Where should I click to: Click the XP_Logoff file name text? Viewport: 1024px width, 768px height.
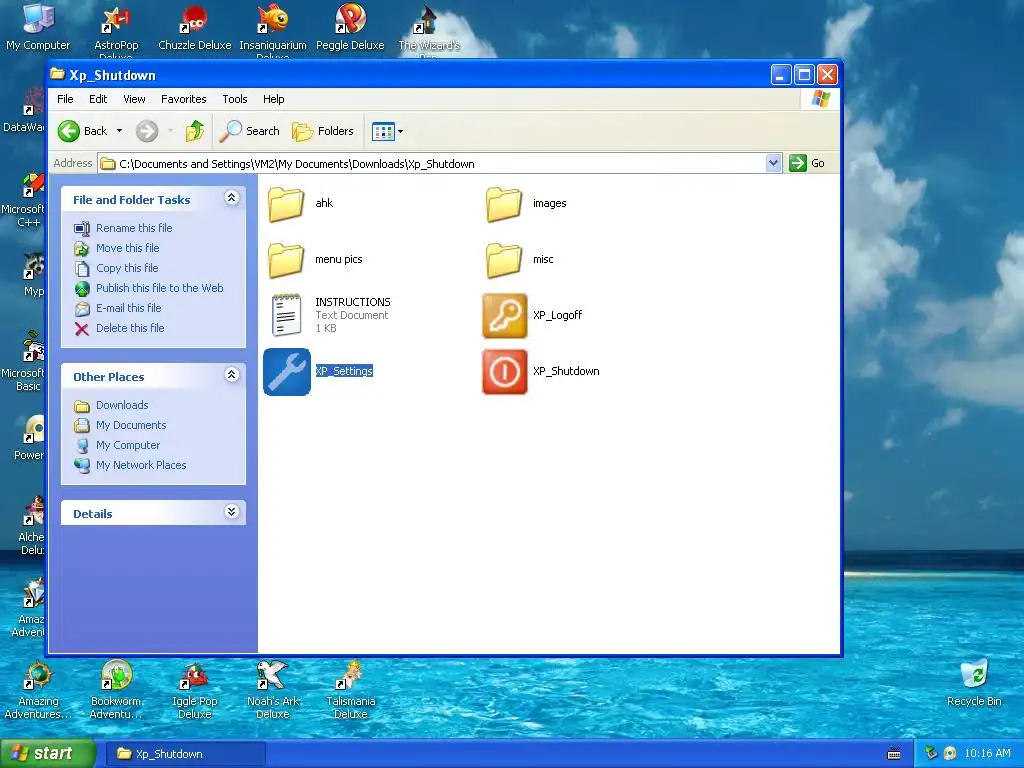click(557, 315)
